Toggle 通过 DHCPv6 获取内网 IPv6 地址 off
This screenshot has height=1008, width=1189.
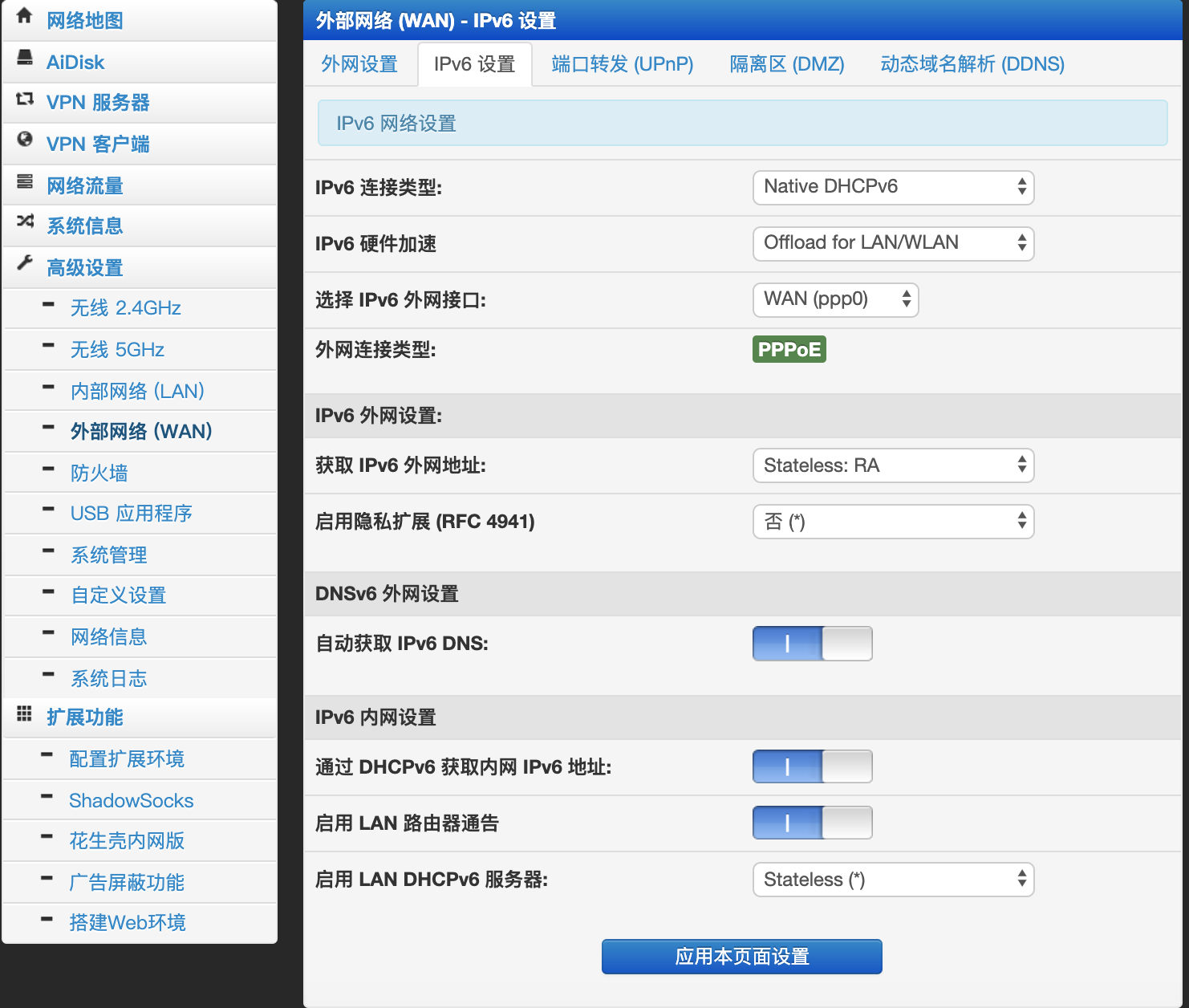click(x=812, y=766)
